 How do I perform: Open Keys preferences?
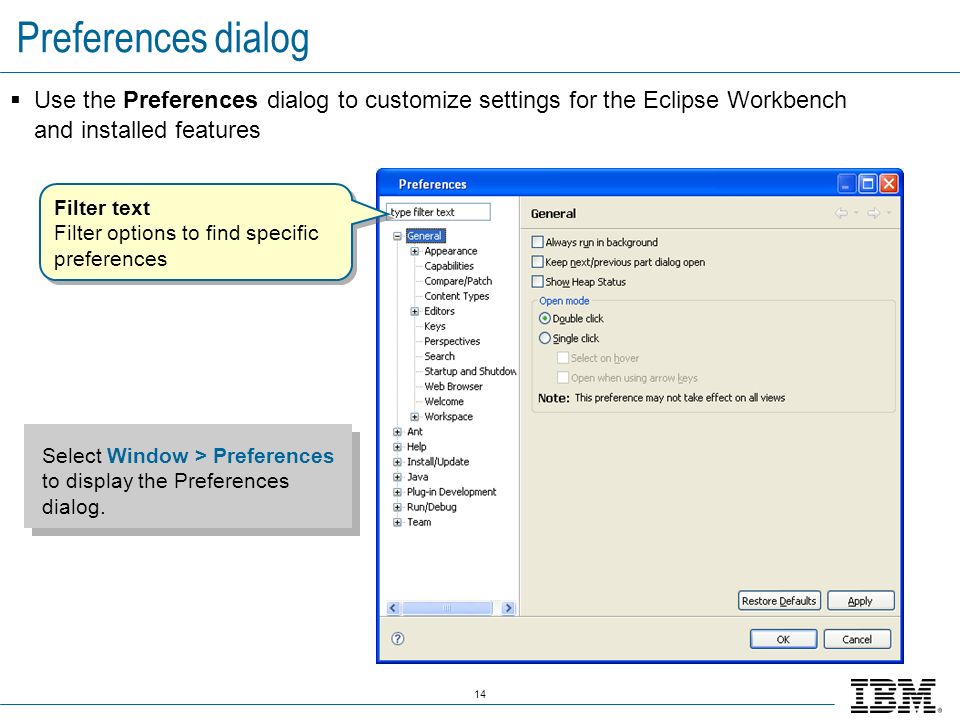pos(435,326)
